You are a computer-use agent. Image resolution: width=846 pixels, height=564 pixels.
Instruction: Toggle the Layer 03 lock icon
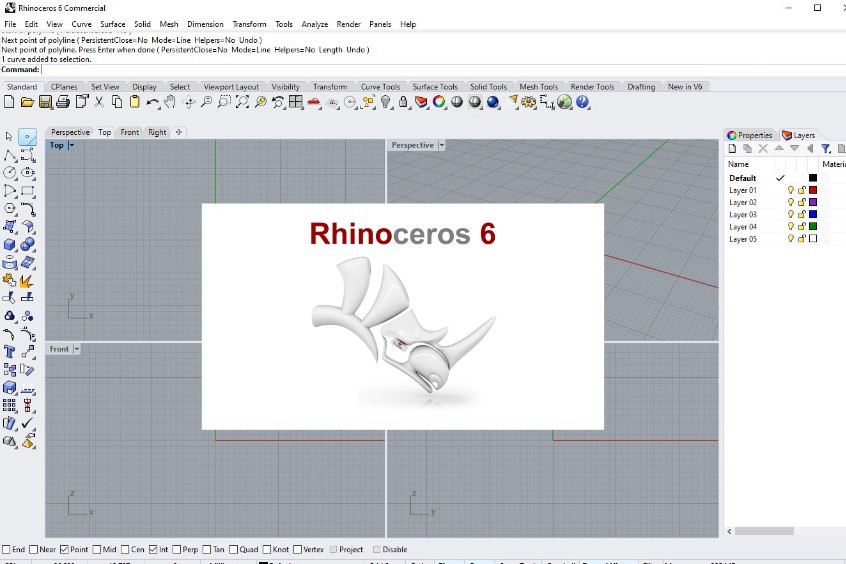[x=802, y=214]
